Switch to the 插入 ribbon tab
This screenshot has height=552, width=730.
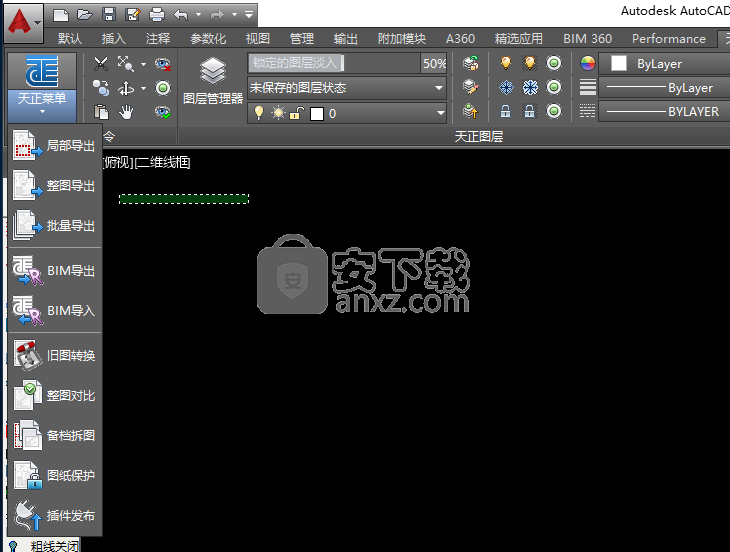[114, 38]
